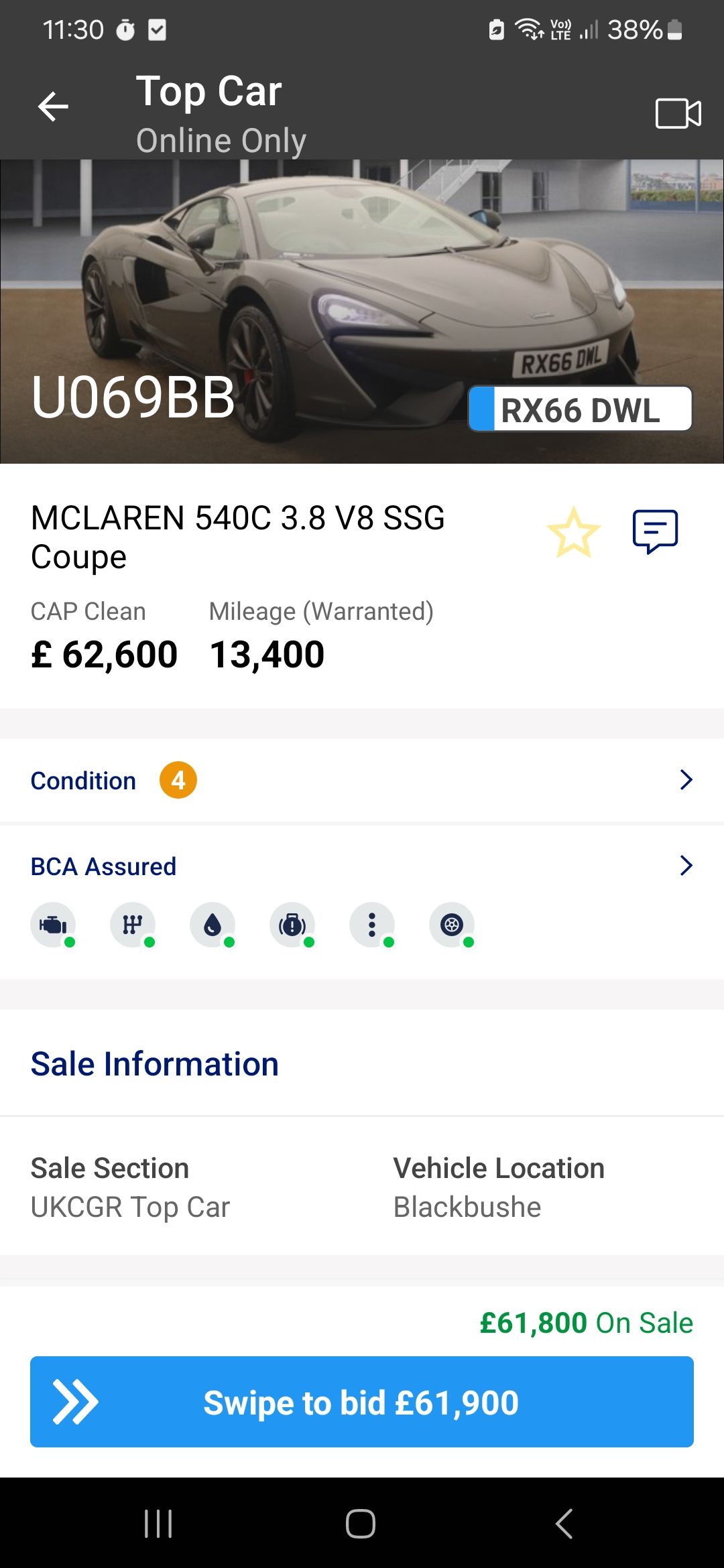Tap the RX66 DWL registration plate badge
This screenshot has height=1568, width=724.
point(581,409)
